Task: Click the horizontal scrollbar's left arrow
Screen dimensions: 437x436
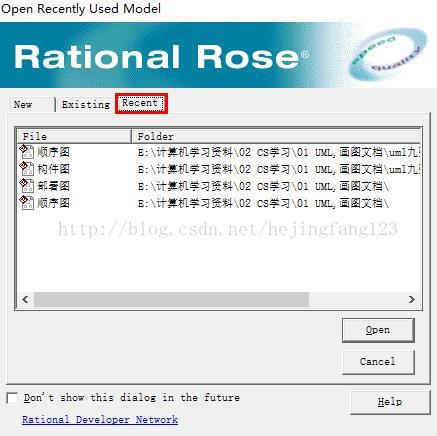Action: (25, 299)
